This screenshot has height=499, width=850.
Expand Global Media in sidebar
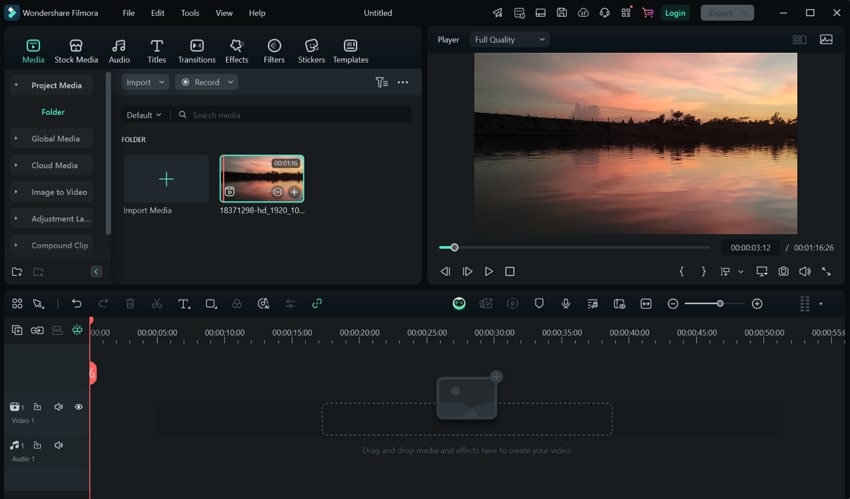click(x=16, y=139)
